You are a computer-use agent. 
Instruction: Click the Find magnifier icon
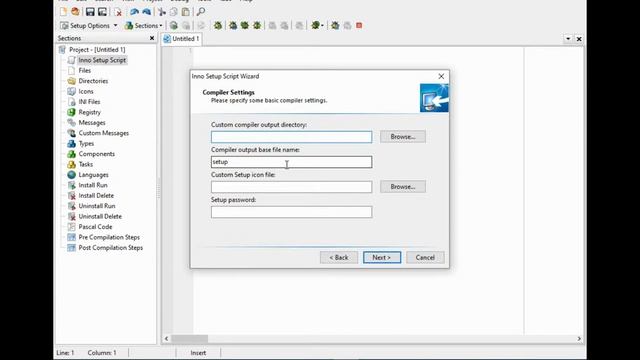tap(201, 12)
